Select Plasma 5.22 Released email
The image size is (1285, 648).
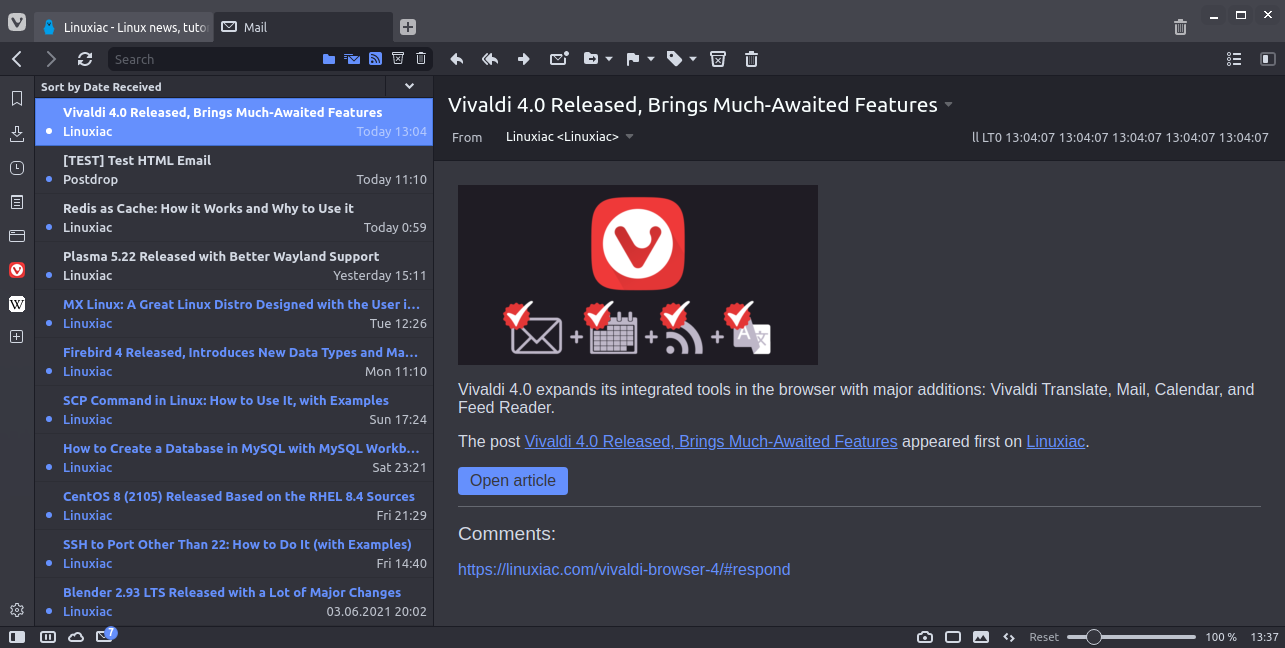tap(234, 266)
